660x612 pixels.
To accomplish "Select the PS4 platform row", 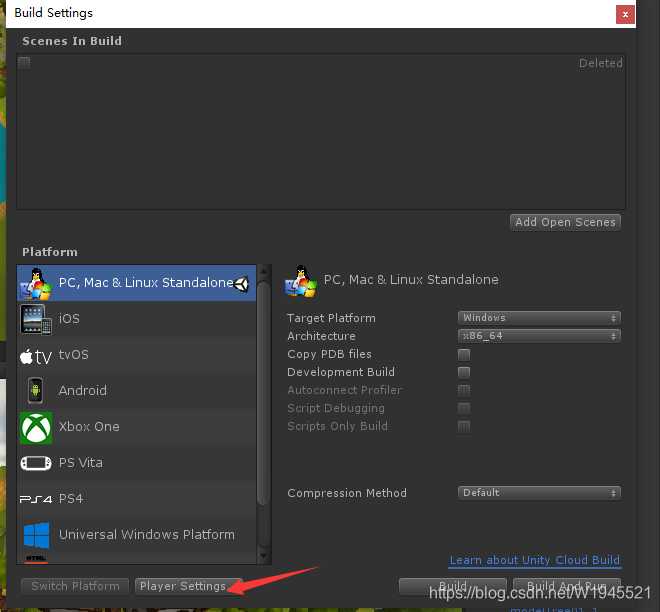I will point(136,499).
